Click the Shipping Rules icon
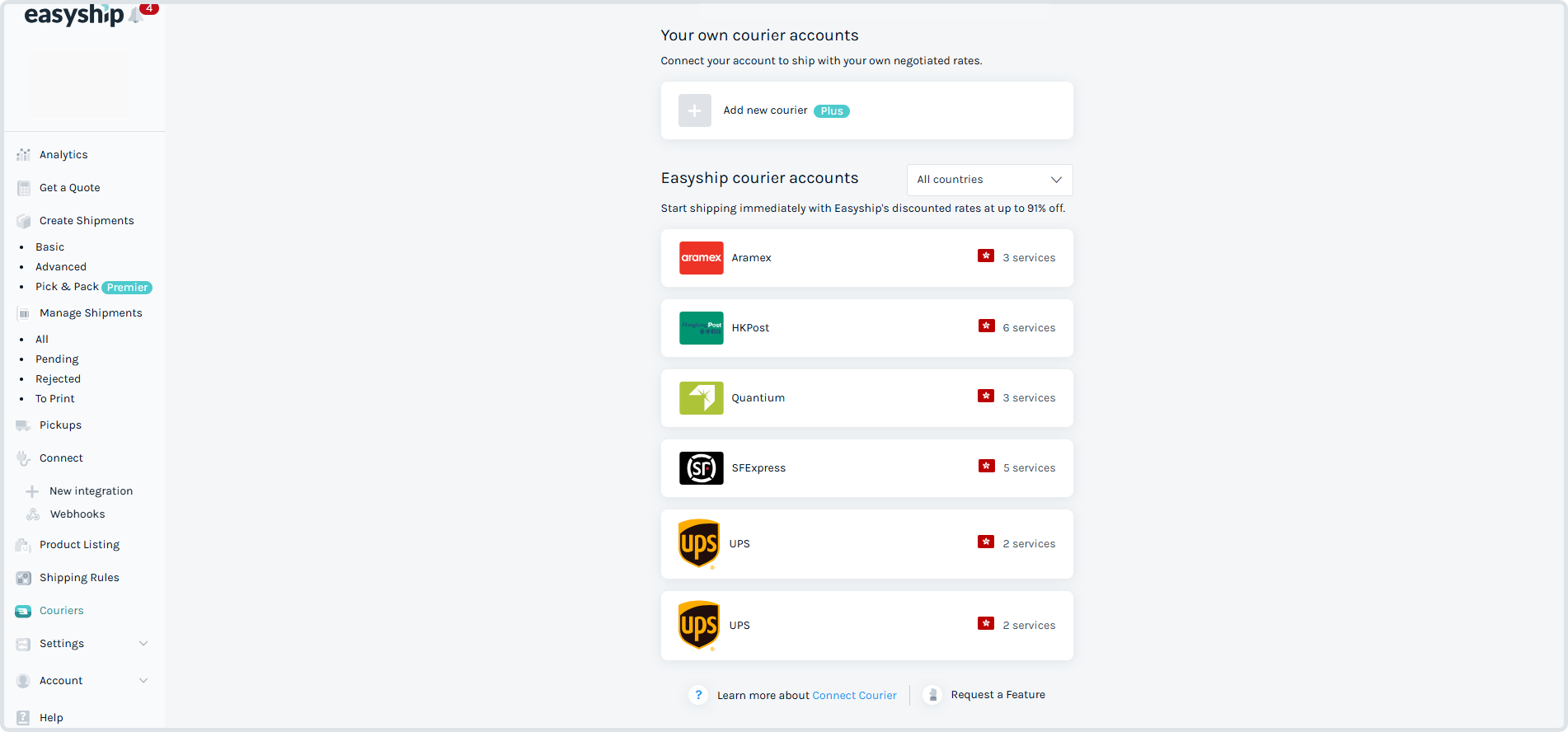The height and width of the screenshot is (732, 1568). pyautogui.click(x=23, y=578)
